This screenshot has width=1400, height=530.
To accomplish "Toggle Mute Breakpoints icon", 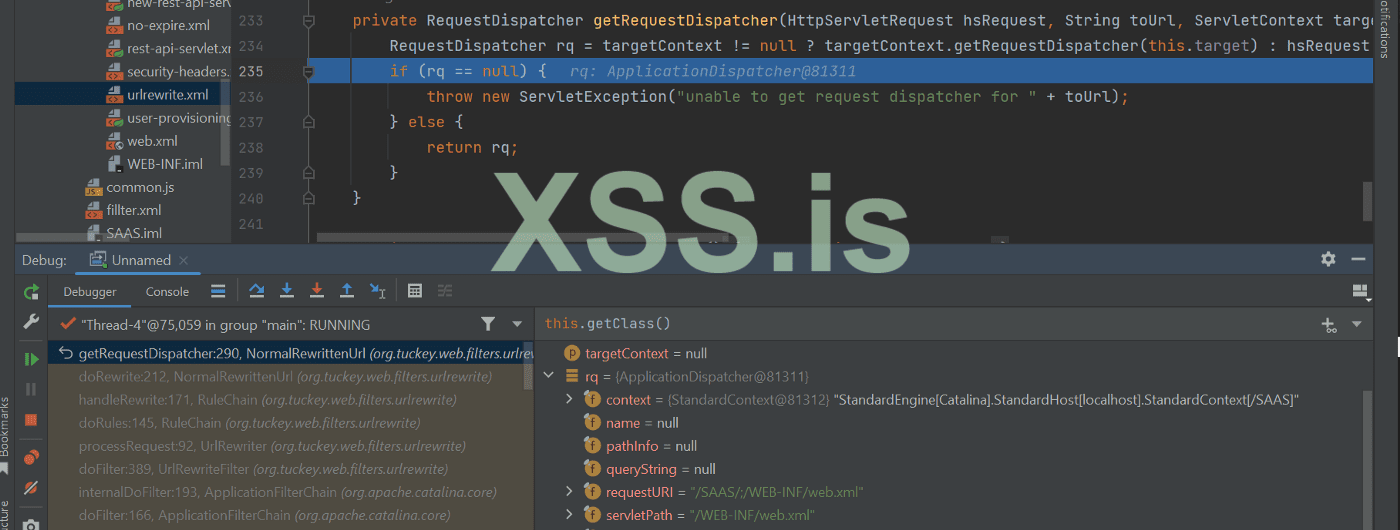I will (31, 488).
